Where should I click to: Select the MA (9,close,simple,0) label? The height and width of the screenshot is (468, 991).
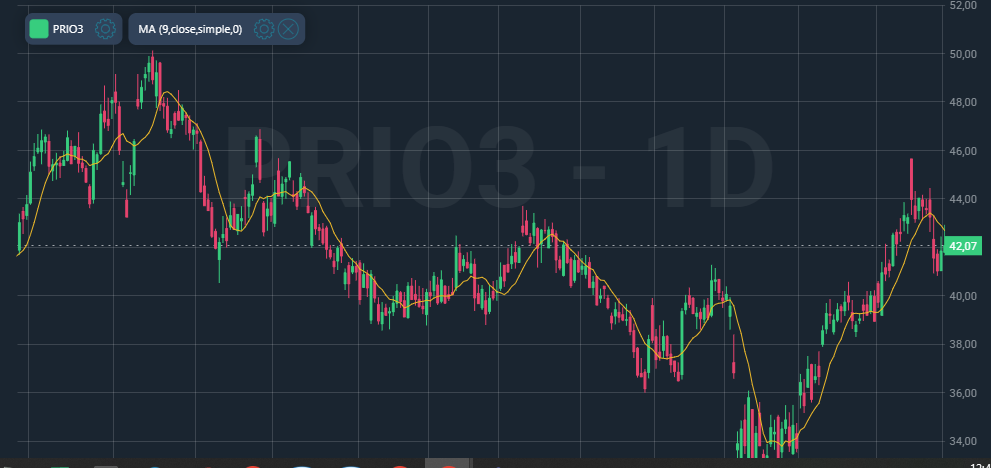coord(190,29)
